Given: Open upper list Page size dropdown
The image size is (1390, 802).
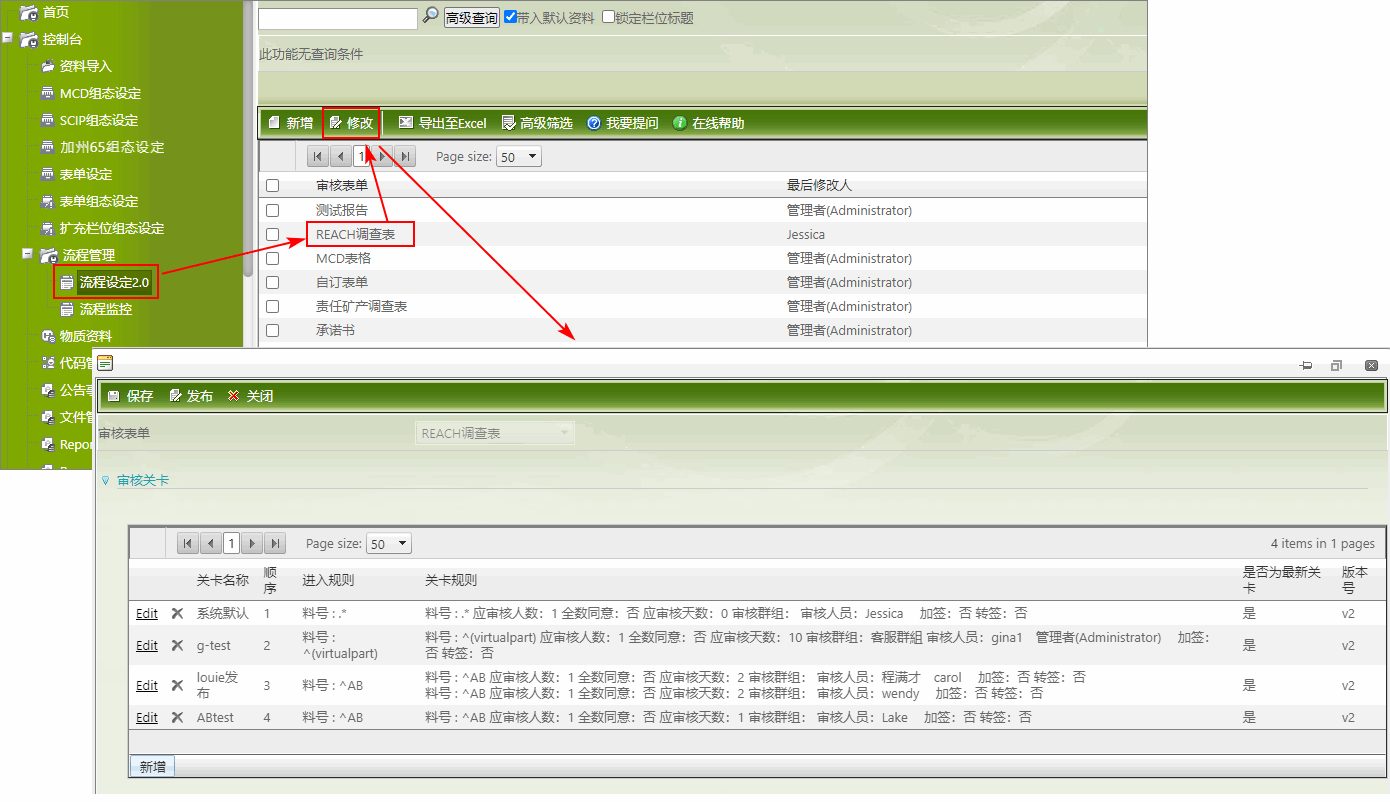Looking at the screenshot, I should (519, 157).
